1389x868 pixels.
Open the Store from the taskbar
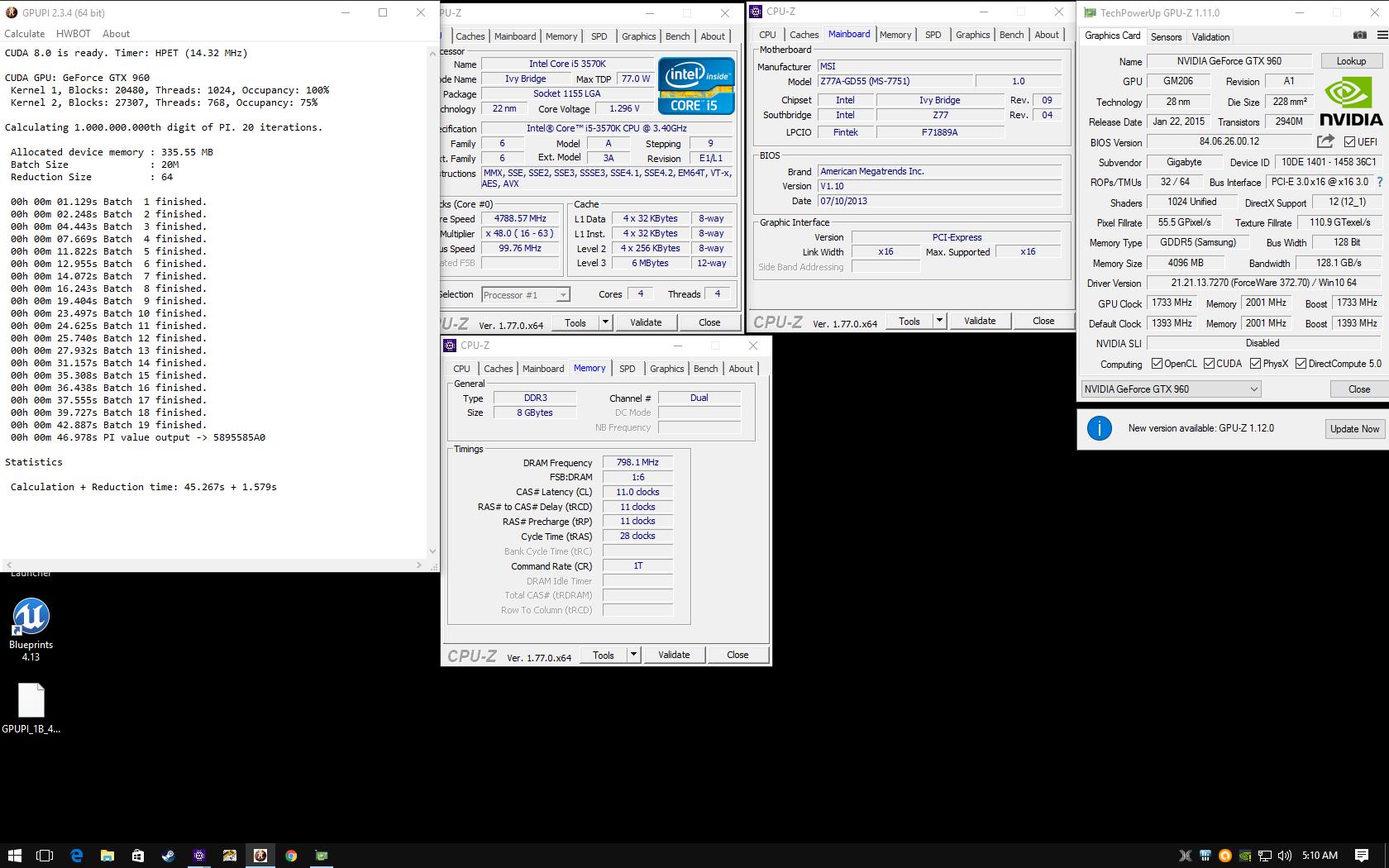pyautogui.click(x=137, y=856)
